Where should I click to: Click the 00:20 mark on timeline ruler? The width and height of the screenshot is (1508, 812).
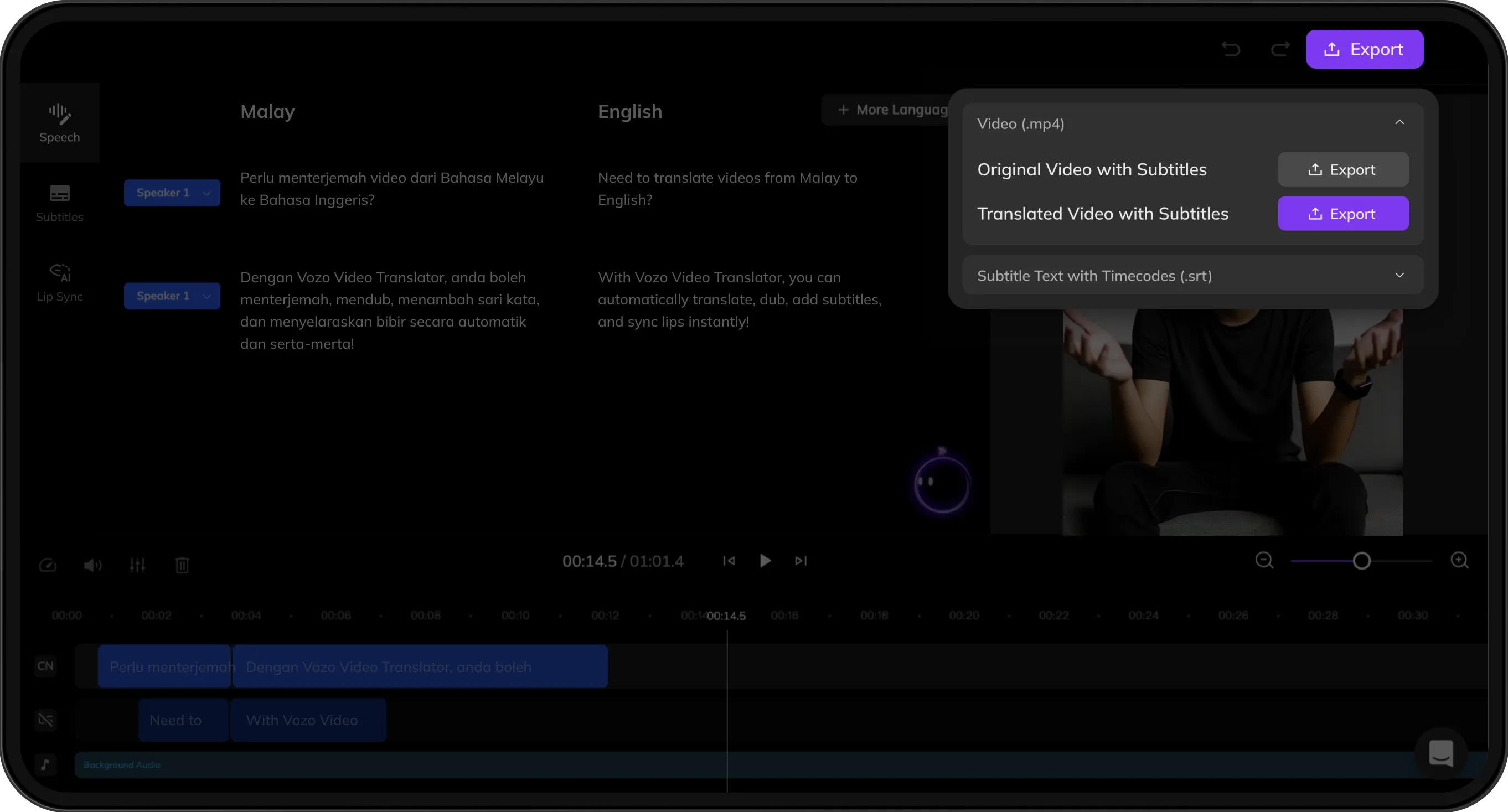pyautogui.click(x=964, y=616)
